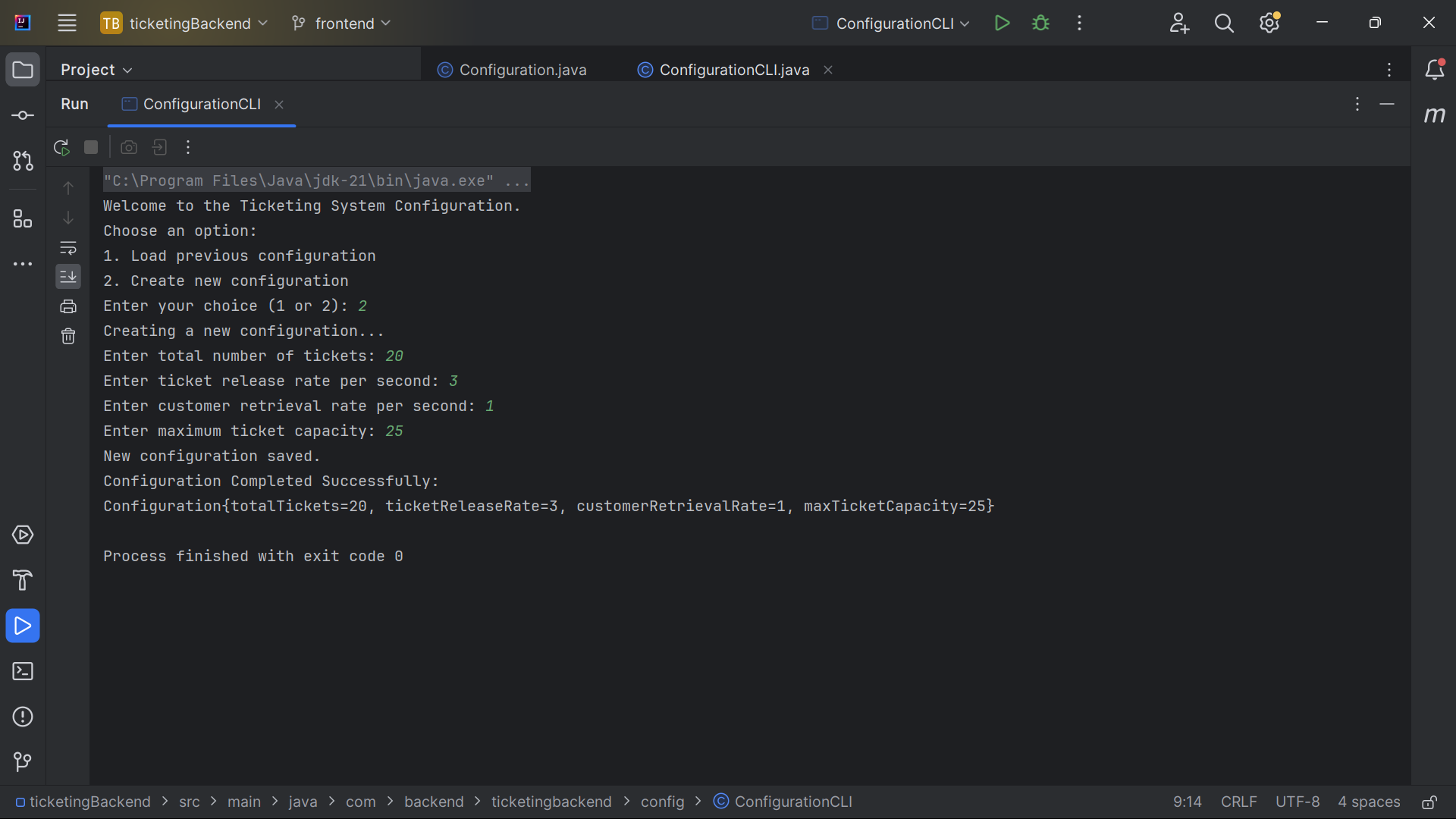Click config breadcrumb
The height and width of the screenshot is (819, 1456).
click(662, 802)
